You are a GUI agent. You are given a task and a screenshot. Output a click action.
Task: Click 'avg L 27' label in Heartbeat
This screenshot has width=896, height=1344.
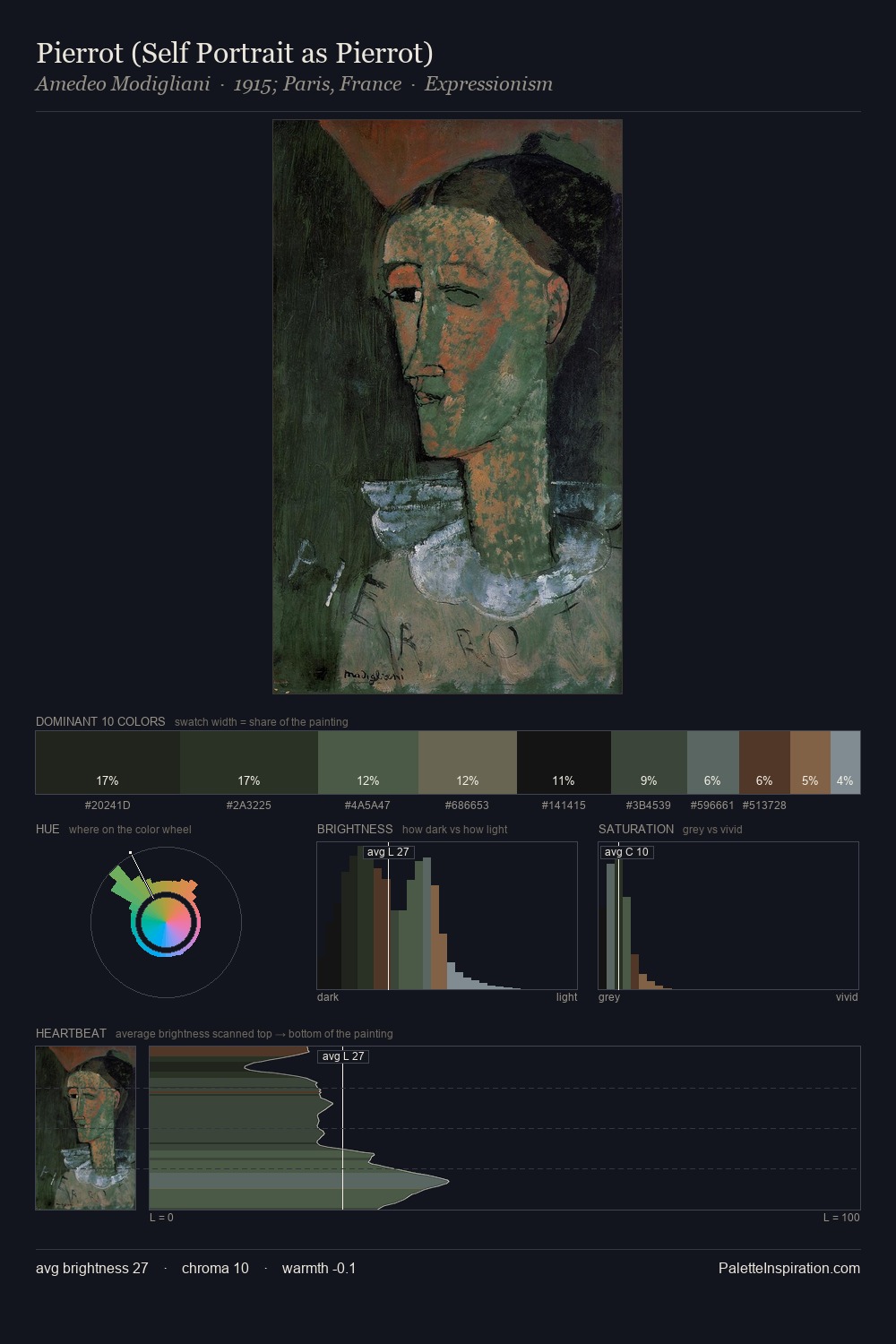[343, 1056]
